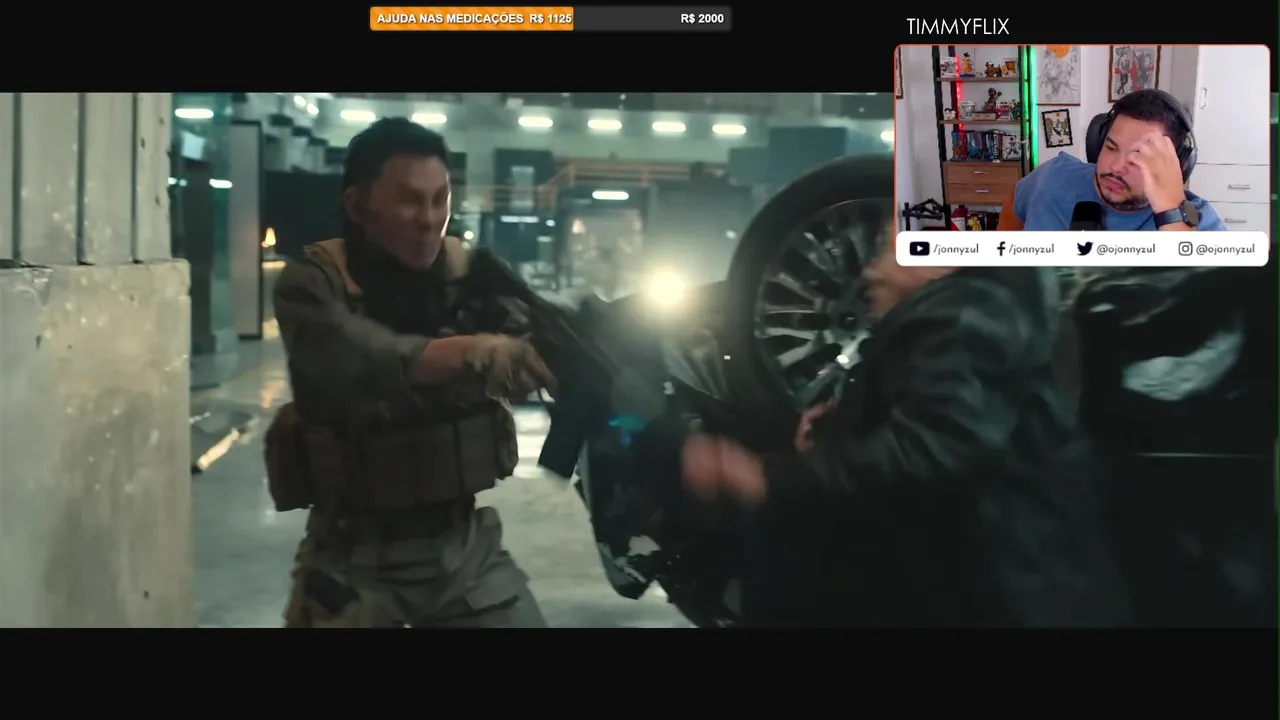Click the YouTube handle /jonnyzul
Viewport: 1280px width, 720px height.
[x=956, y=250]
